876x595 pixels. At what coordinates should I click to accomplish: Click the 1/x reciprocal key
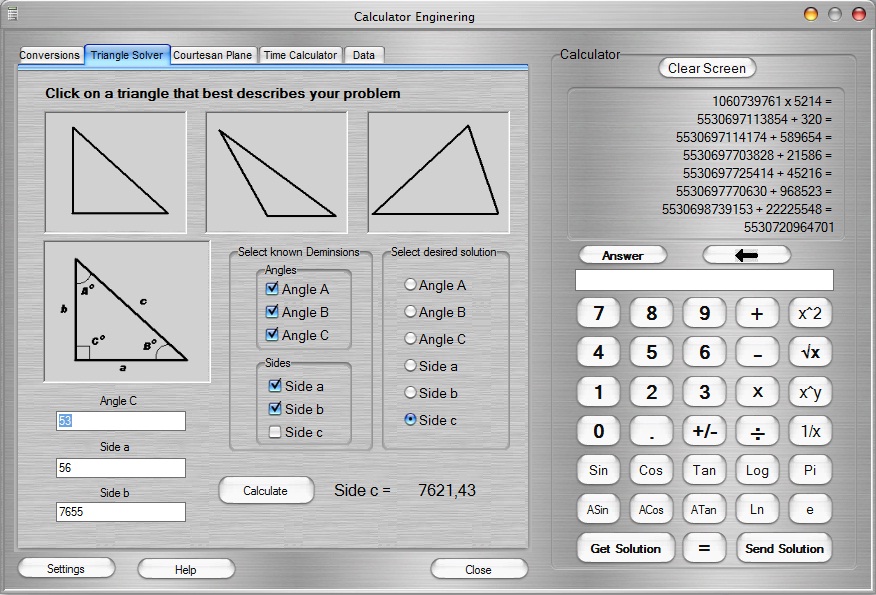click(x=810, y=431)
